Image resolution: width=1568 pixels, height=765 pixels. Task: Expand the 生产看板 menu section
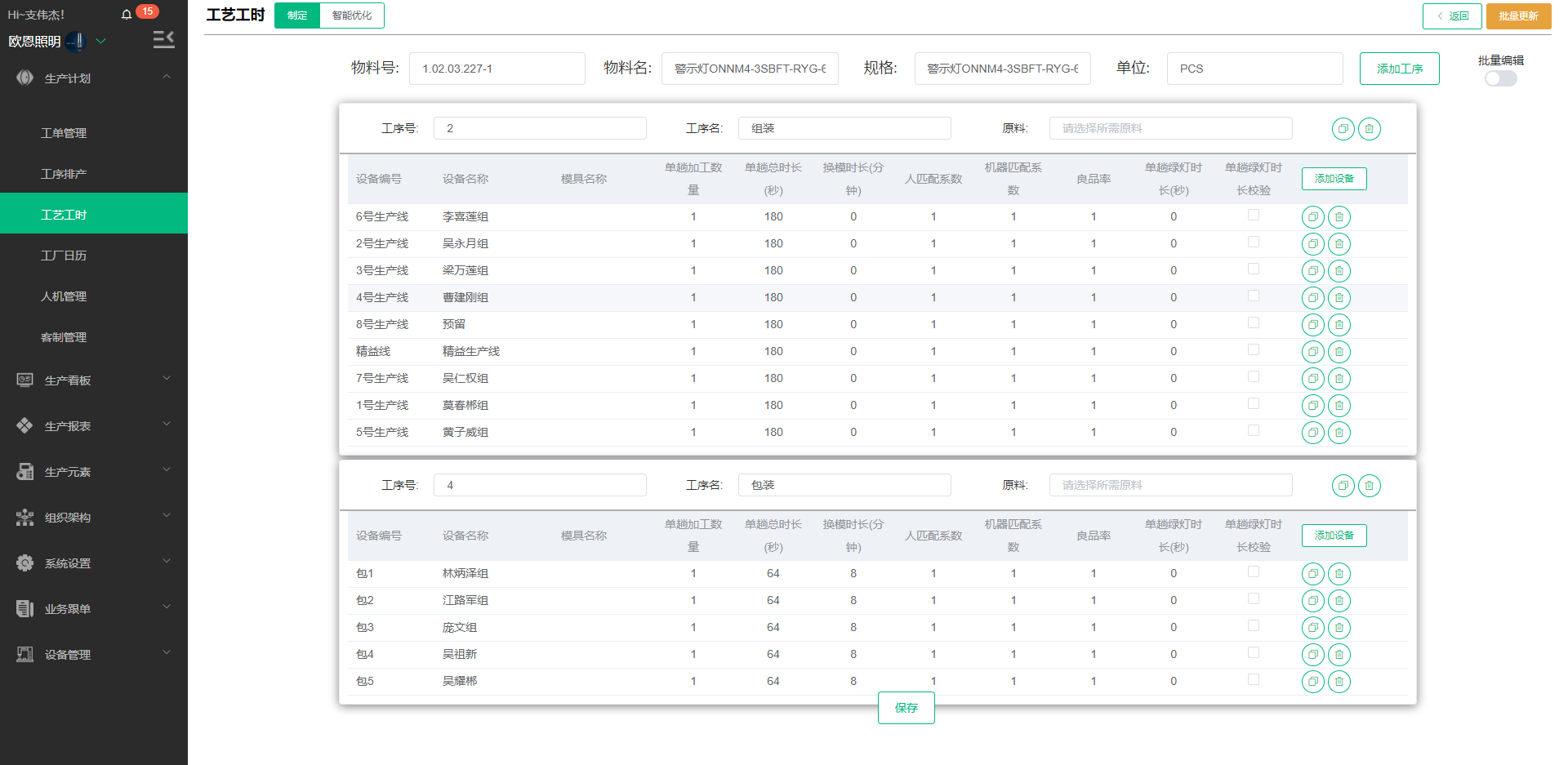[x=167, y=378]
